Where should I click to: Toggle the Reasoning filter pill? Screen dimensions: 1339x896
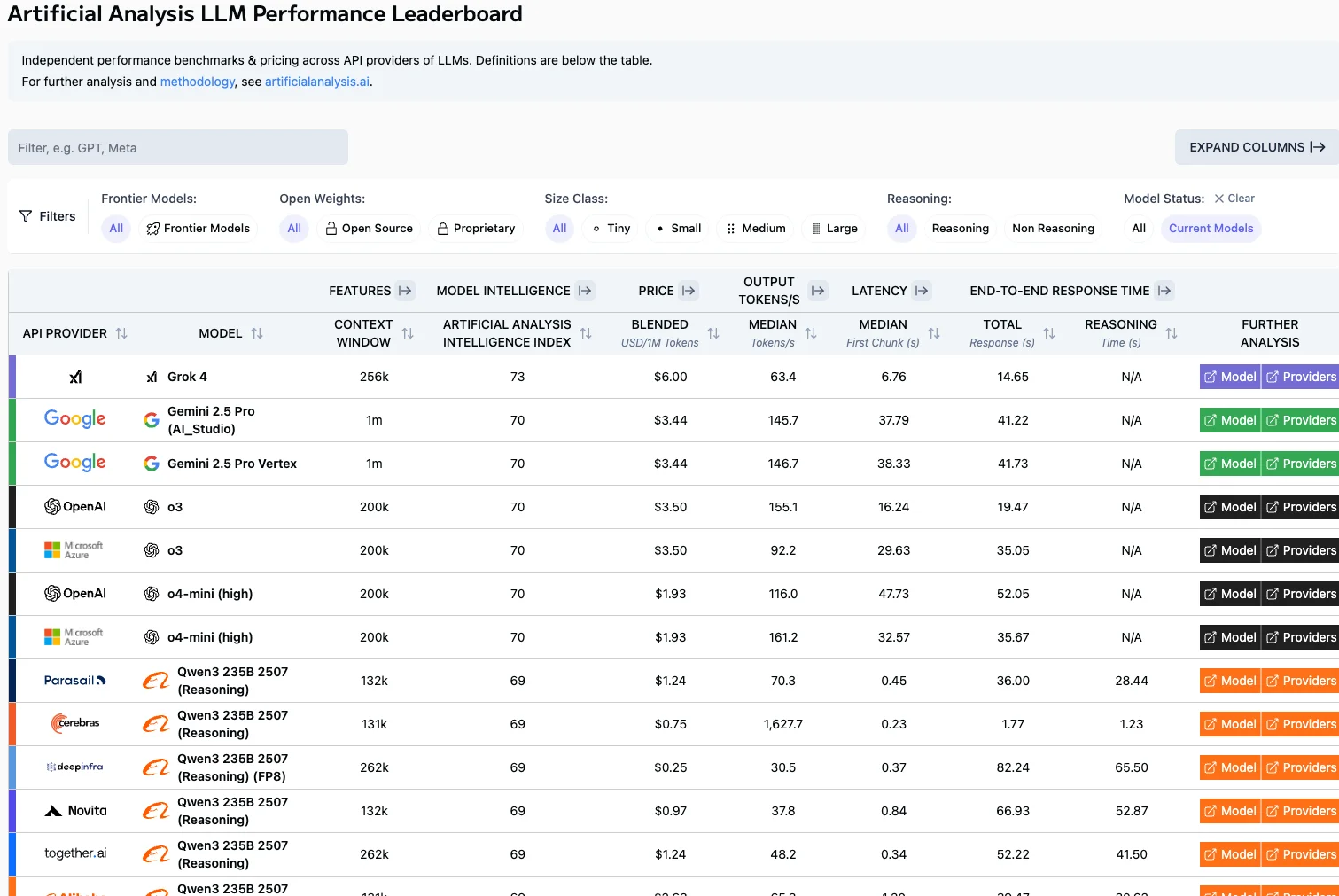coord(960,229)
